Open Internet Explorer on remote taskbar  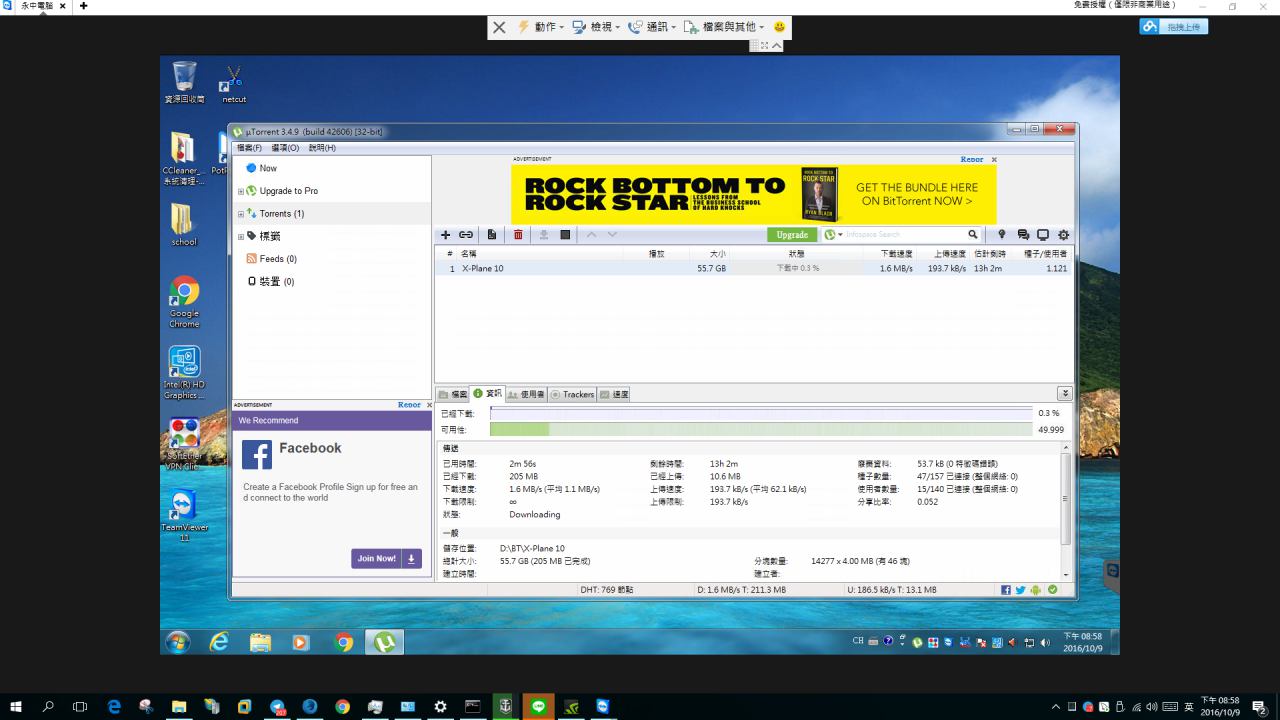coord(219,642)
